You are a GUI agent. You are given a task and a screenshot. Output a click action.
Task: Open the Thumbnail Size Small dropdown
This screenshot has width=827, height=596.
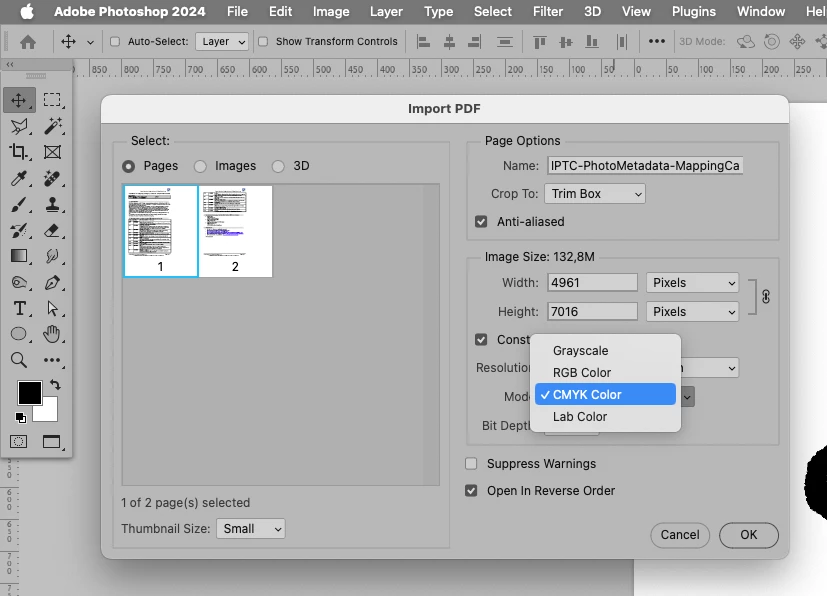click(x=251, y=528)
